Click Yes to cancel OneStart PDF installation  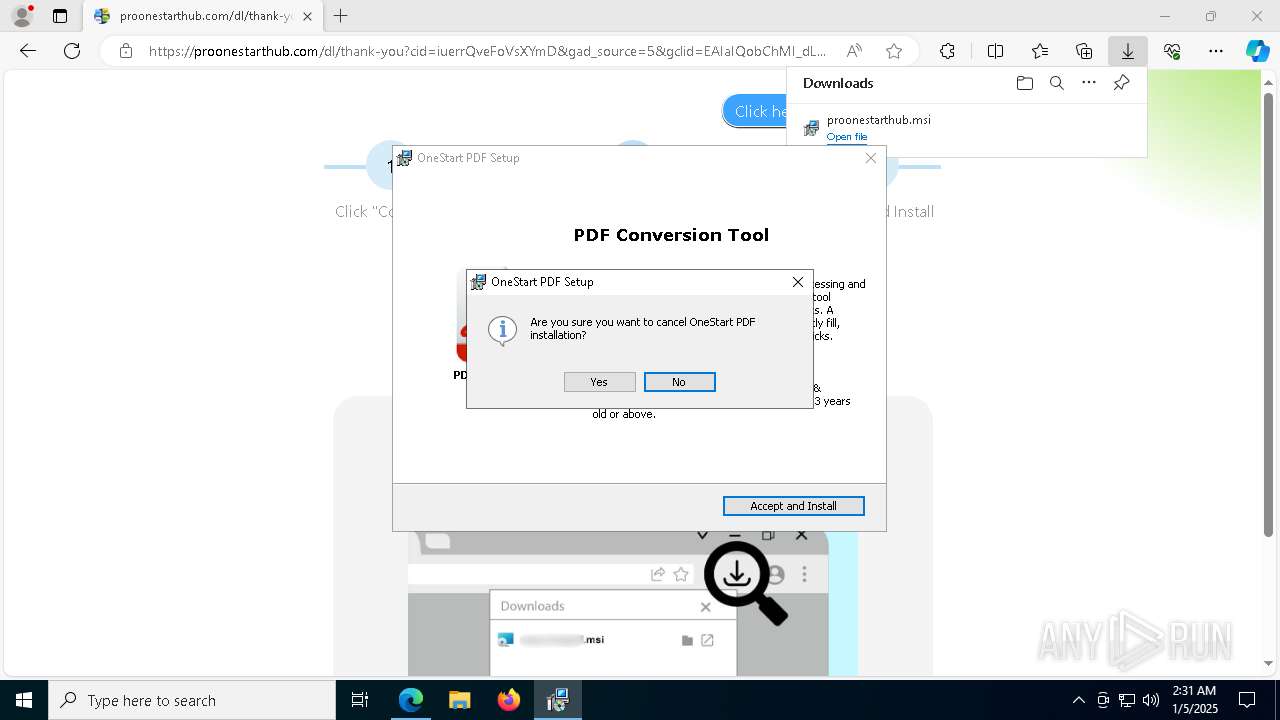(x=599, y=382)
